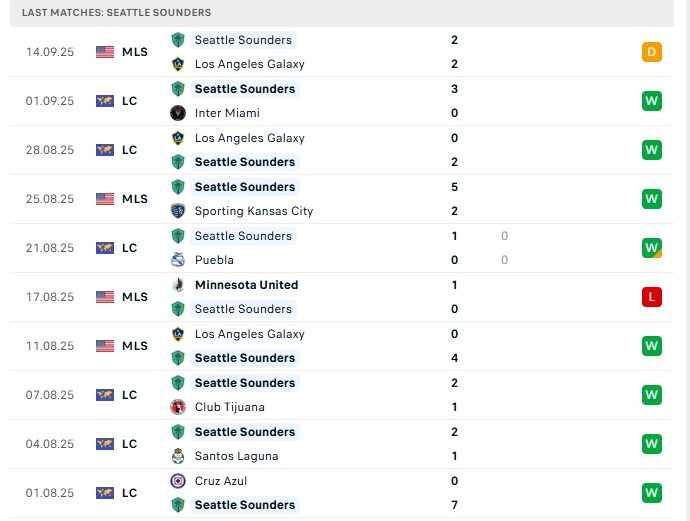Image resolution: width=690 pixels, height=521 pixels.
Task: Click the Club Tijuana team name
Action: [230, 407]
